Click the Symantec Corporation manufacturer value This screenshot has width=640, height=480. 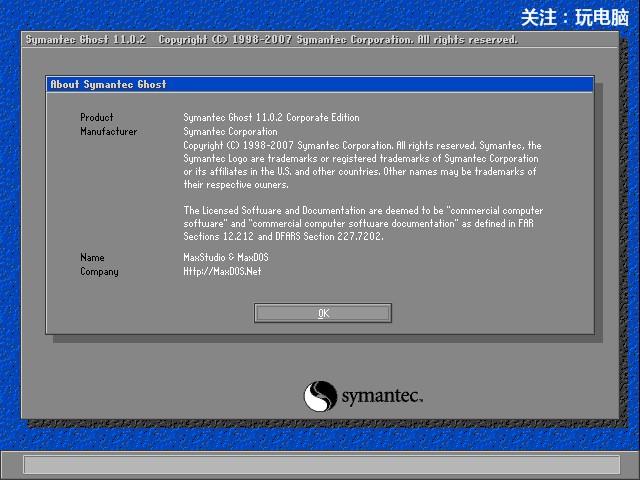[x=230, y=131]
